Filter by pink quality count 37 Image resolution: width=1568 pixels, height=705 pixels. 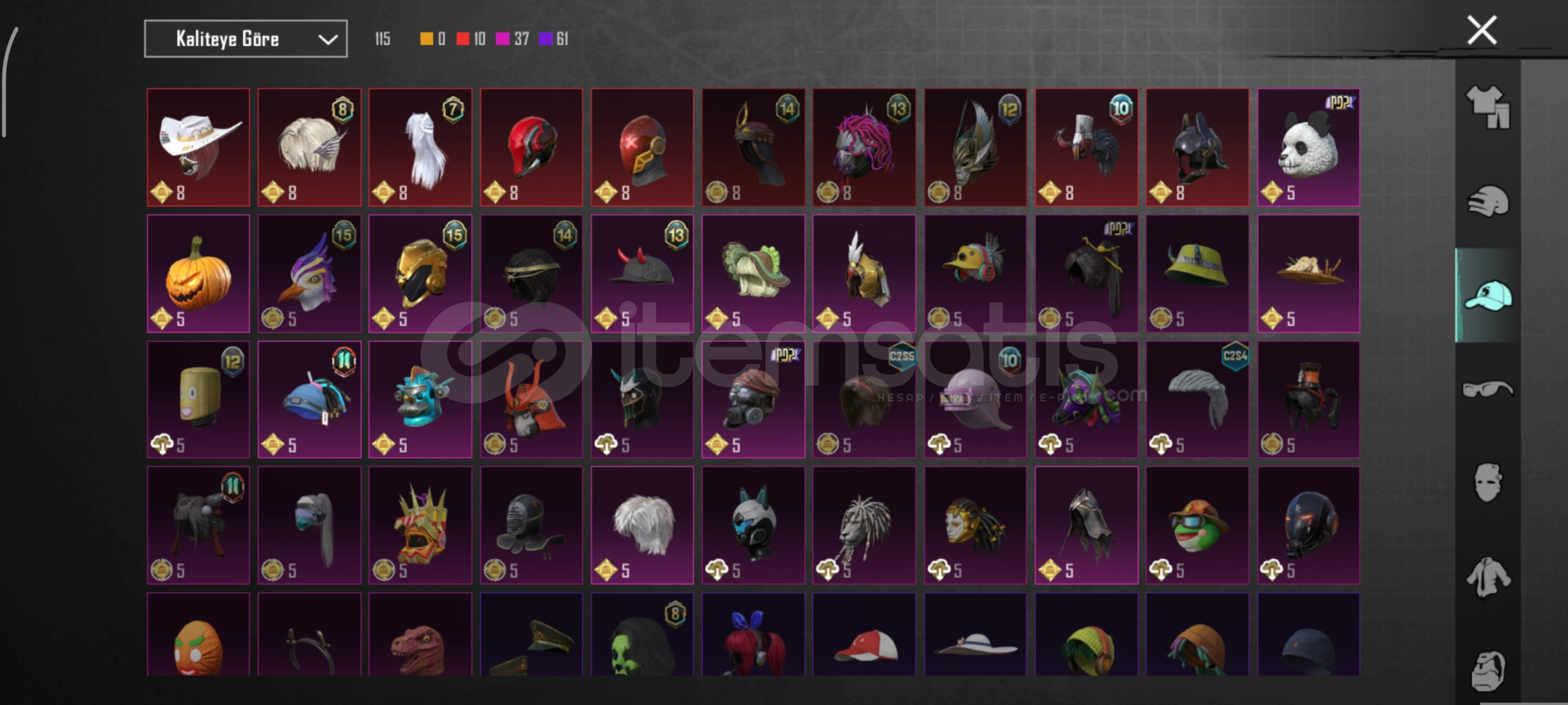click(513, 39)
